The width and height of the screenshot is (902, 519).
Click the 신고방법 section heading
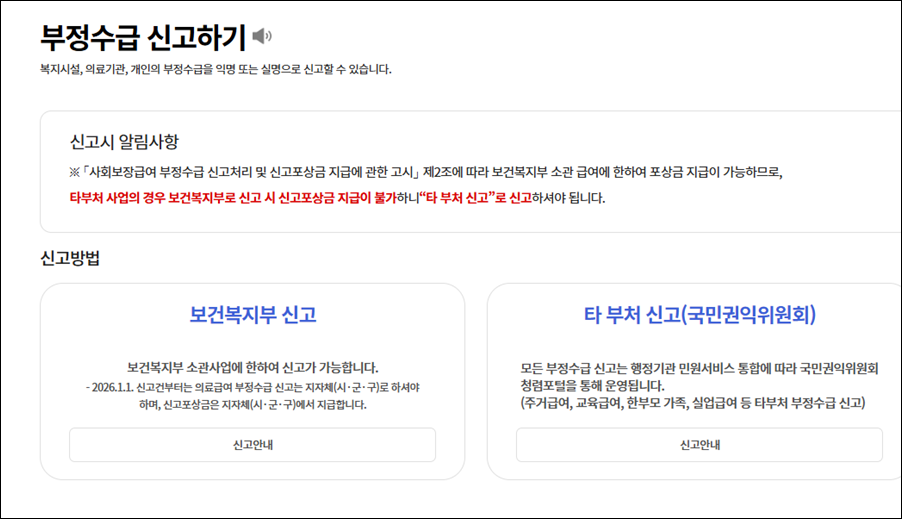pos(70,258)
